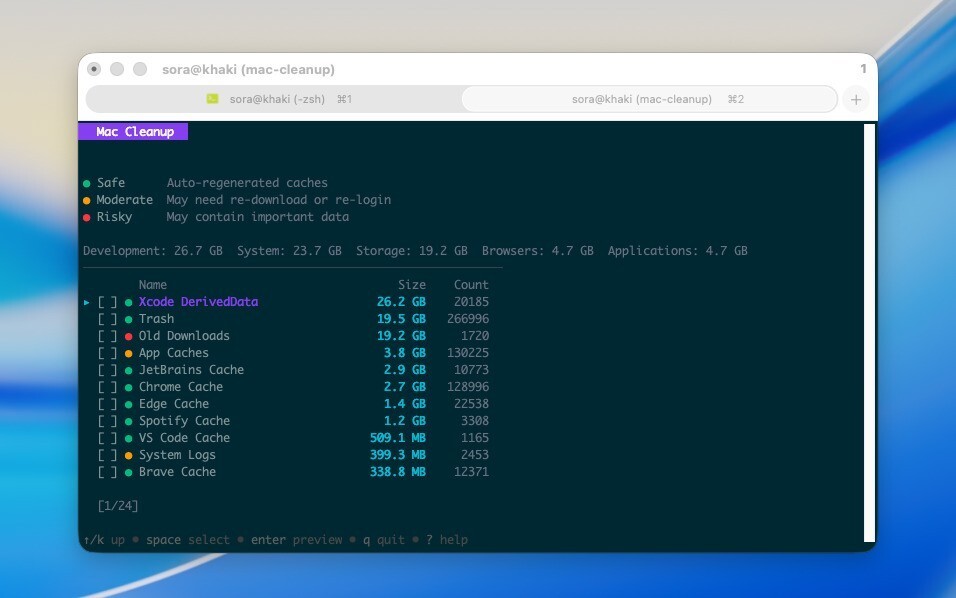The width and height of the screenshot is (956, 598).
Task: Click the Count column header
Action: pos(471,285)
